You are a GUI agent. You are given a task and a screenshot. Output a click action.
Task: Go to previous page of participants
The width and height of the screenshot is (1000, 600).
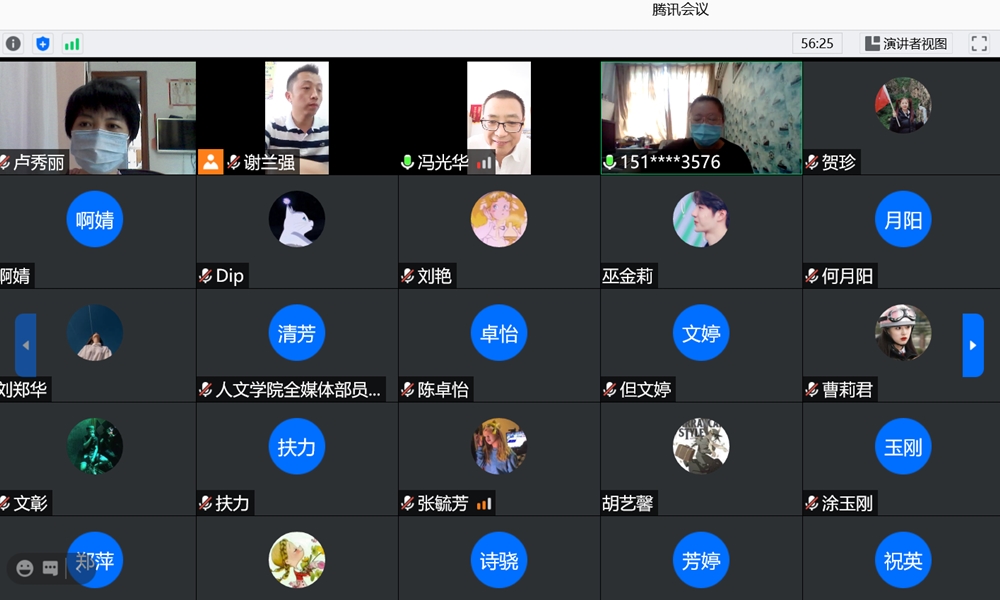pos(26,345)
